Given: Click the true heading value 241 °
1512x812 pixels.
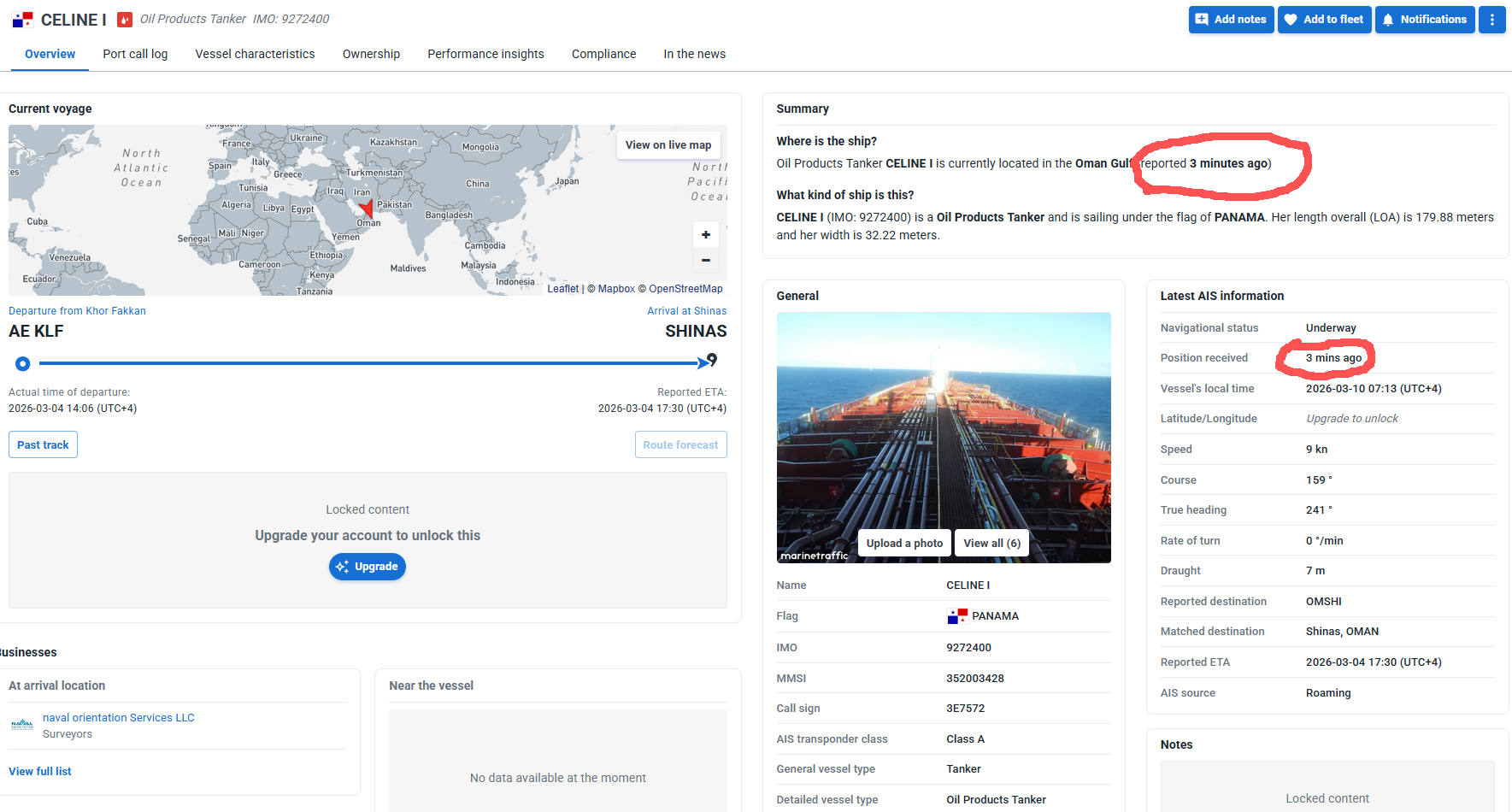Looking at the screenshot, I should click(x=1319, y=510).
